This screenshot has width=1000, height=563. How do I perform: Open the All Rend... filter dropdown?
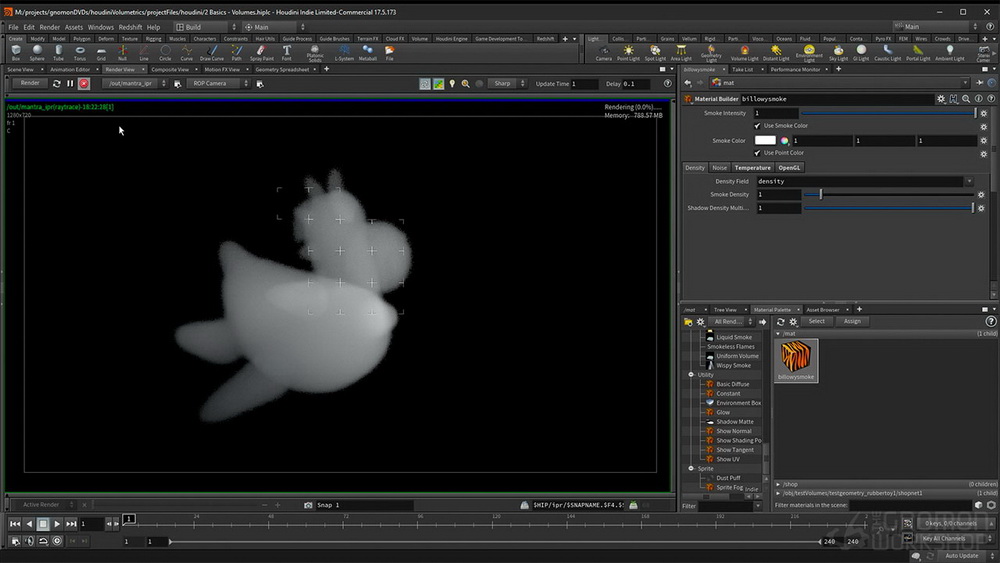[x=732, y=321]
